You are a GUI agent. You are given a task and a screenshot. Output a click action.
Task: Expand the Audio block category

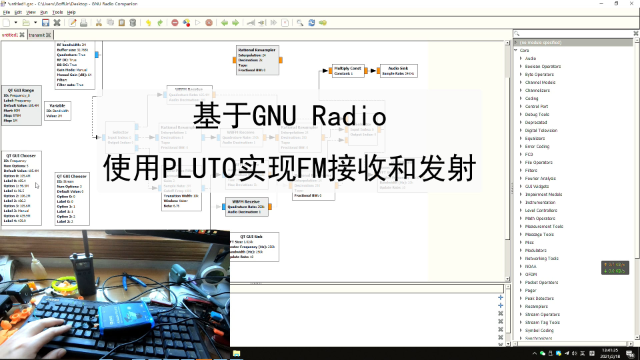point(521,58)
